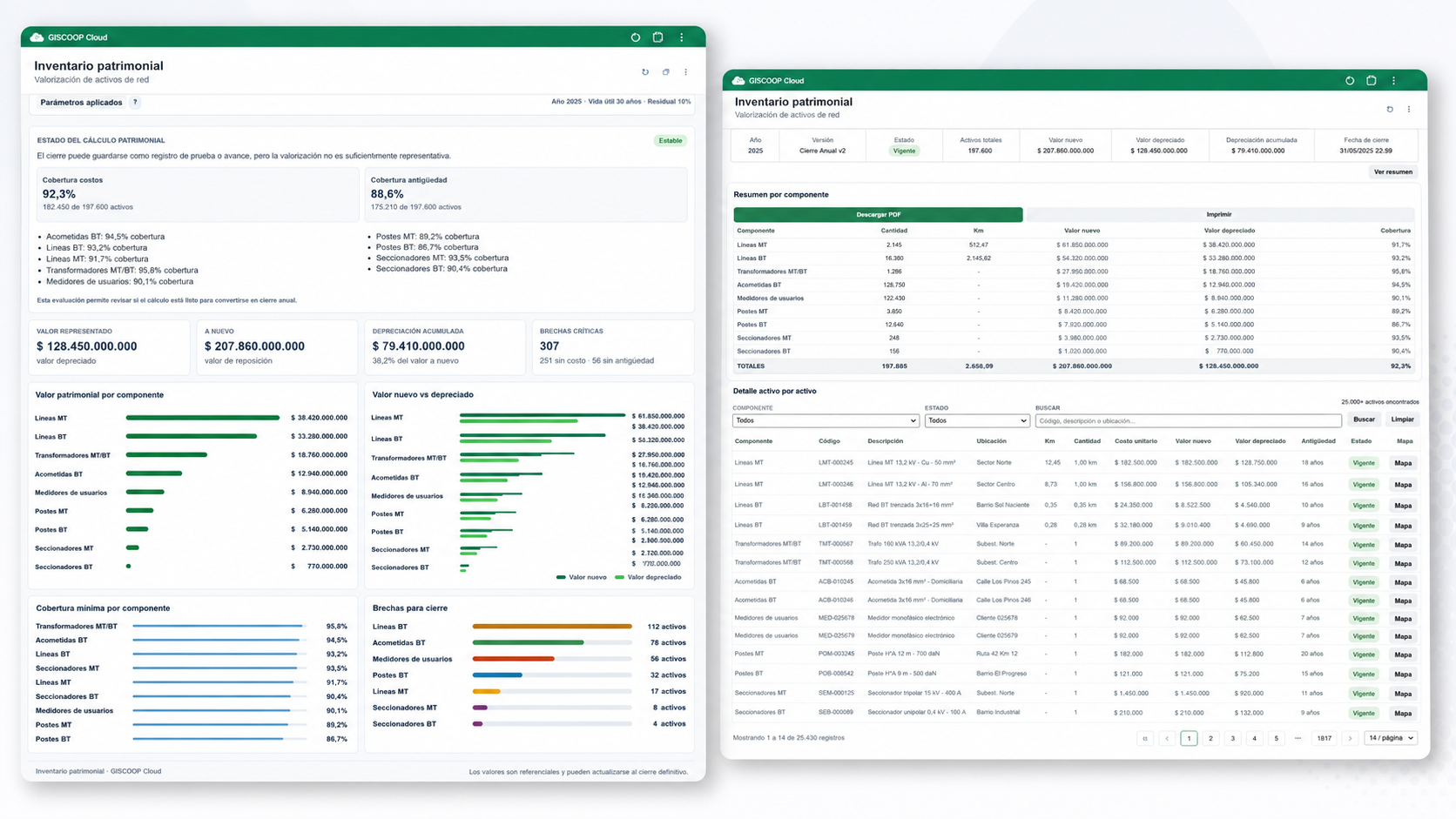Viewport: 1456px width, 819px height.
Task: Click the search field for código or descripción
Action: click(x=1188, y=420)
